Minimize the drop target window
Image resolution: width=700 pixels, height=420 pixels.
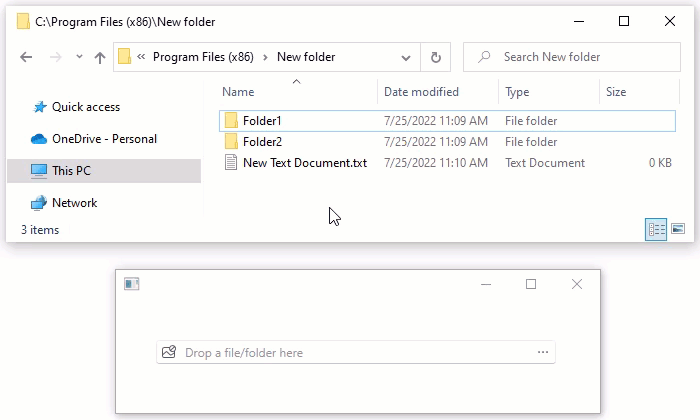click(486, 284)
